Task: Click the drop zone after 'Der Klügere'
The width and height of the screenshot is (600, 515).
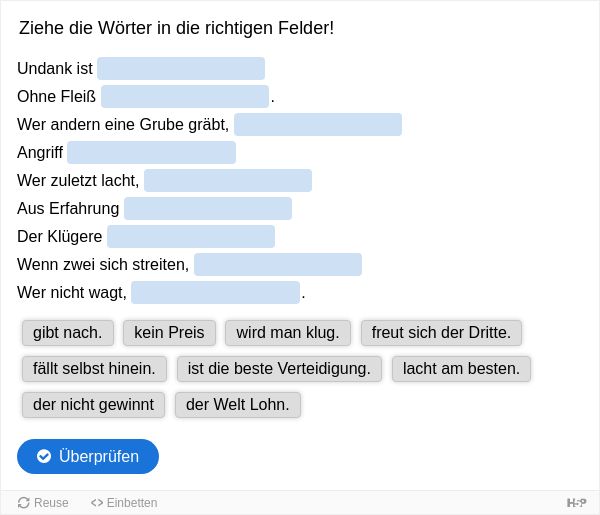Action: (191, 236)
